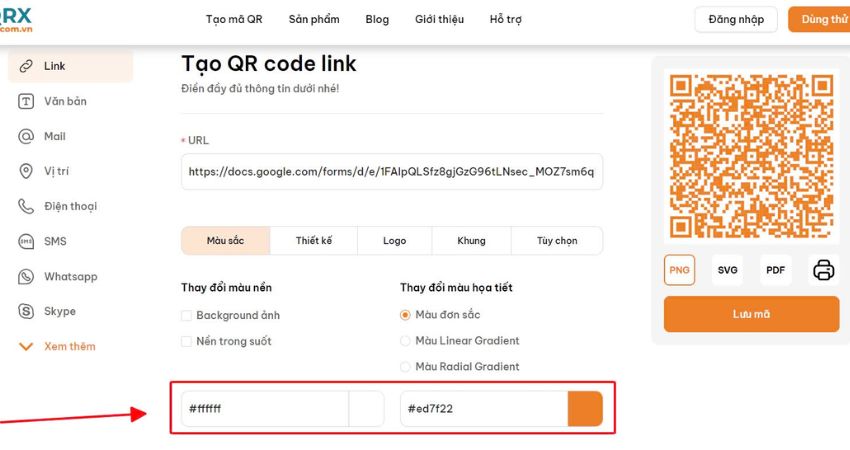Click the #ffffff background hex field
The width and height of the screenshot is (850, 450).
click(x=265, y=409)
